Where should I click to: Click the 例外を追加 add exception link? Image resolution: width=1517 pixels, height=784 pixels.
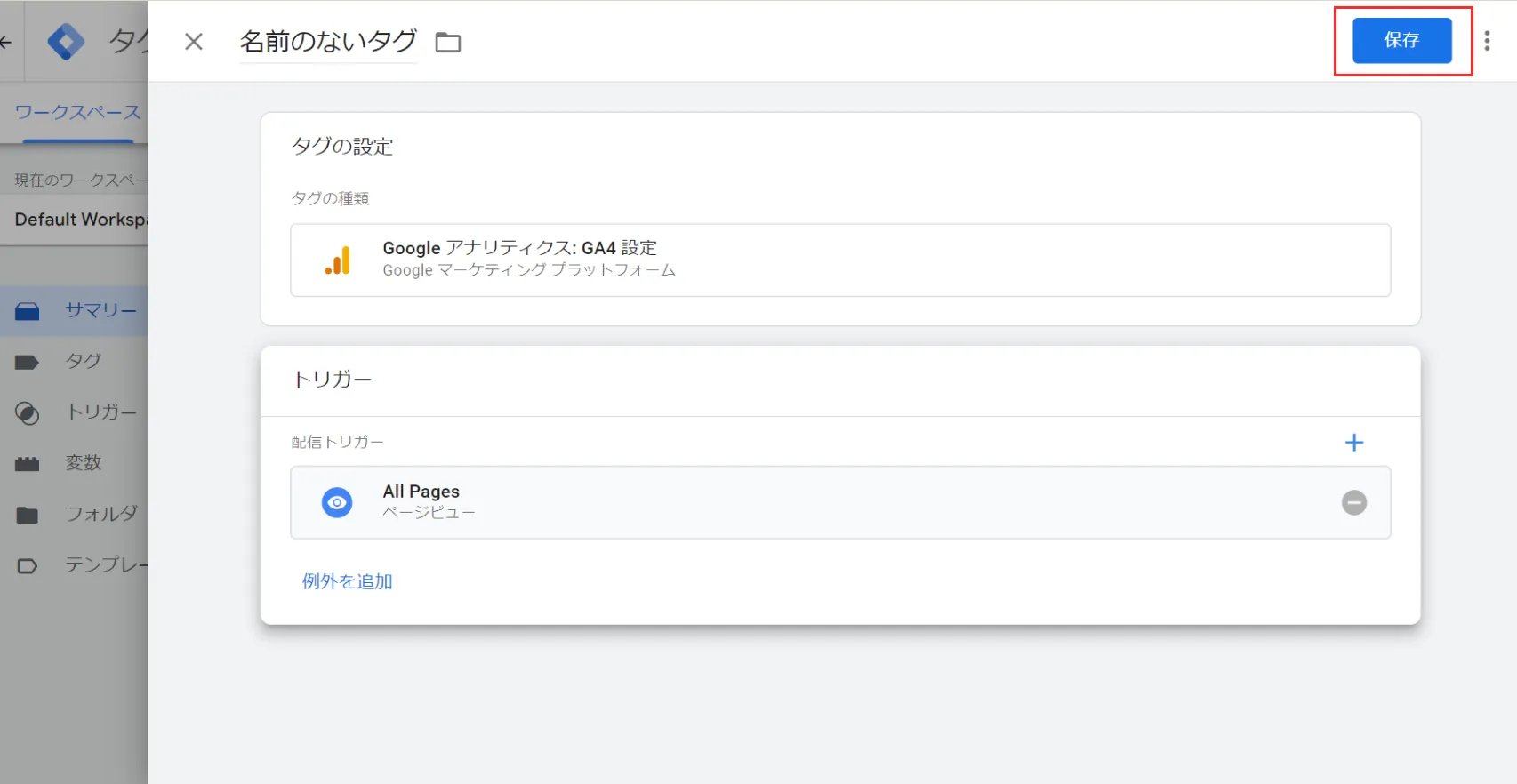347,581
